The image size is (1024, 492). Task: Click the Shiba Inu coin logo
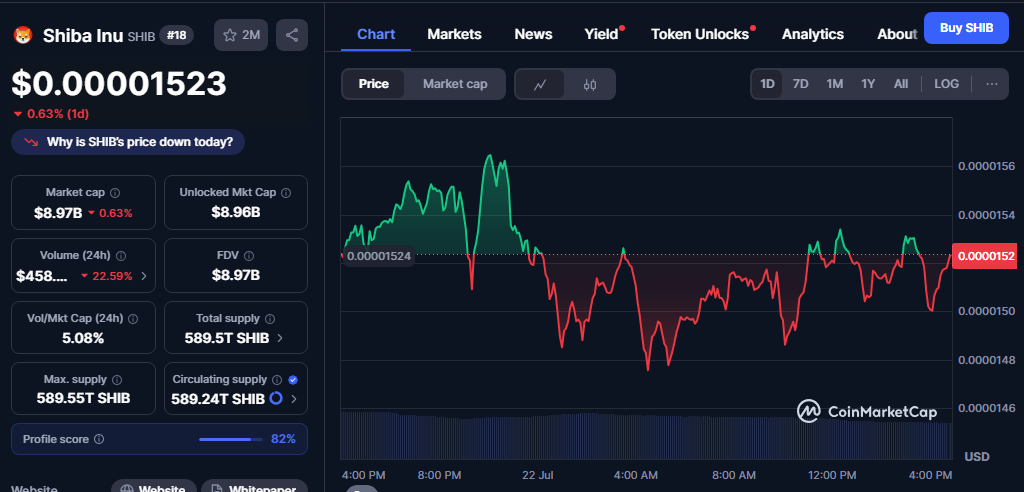tap(23, 35)
